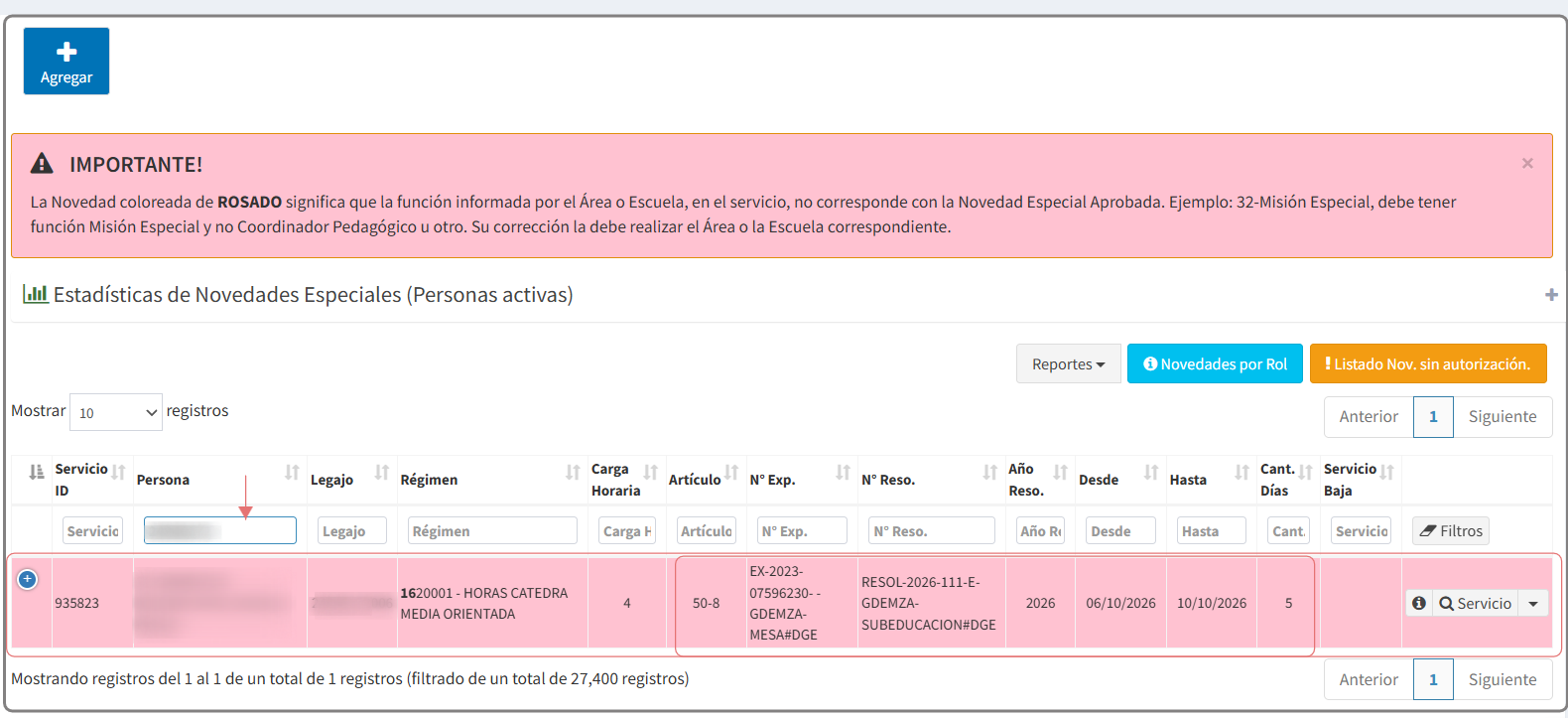Sort by Cant. Días column
The width and height of the screenshot is (1568, 718).
pos(1287,480)
